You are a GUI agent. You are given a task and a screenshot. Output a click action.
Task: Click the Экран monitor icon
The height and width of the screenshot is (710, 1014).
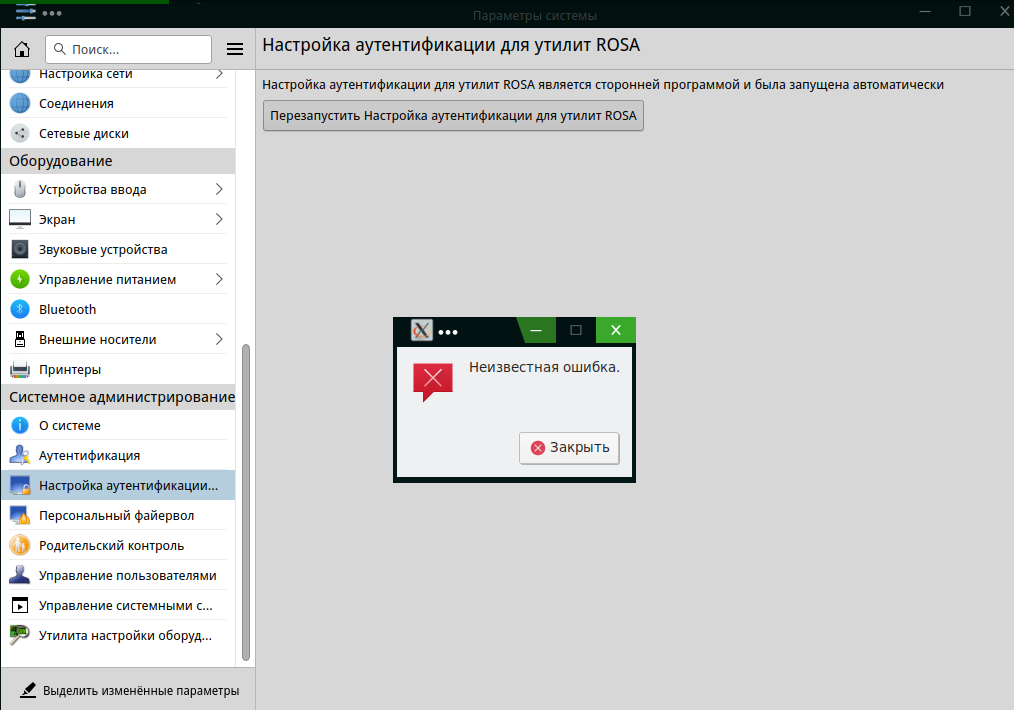coord(20,219)
